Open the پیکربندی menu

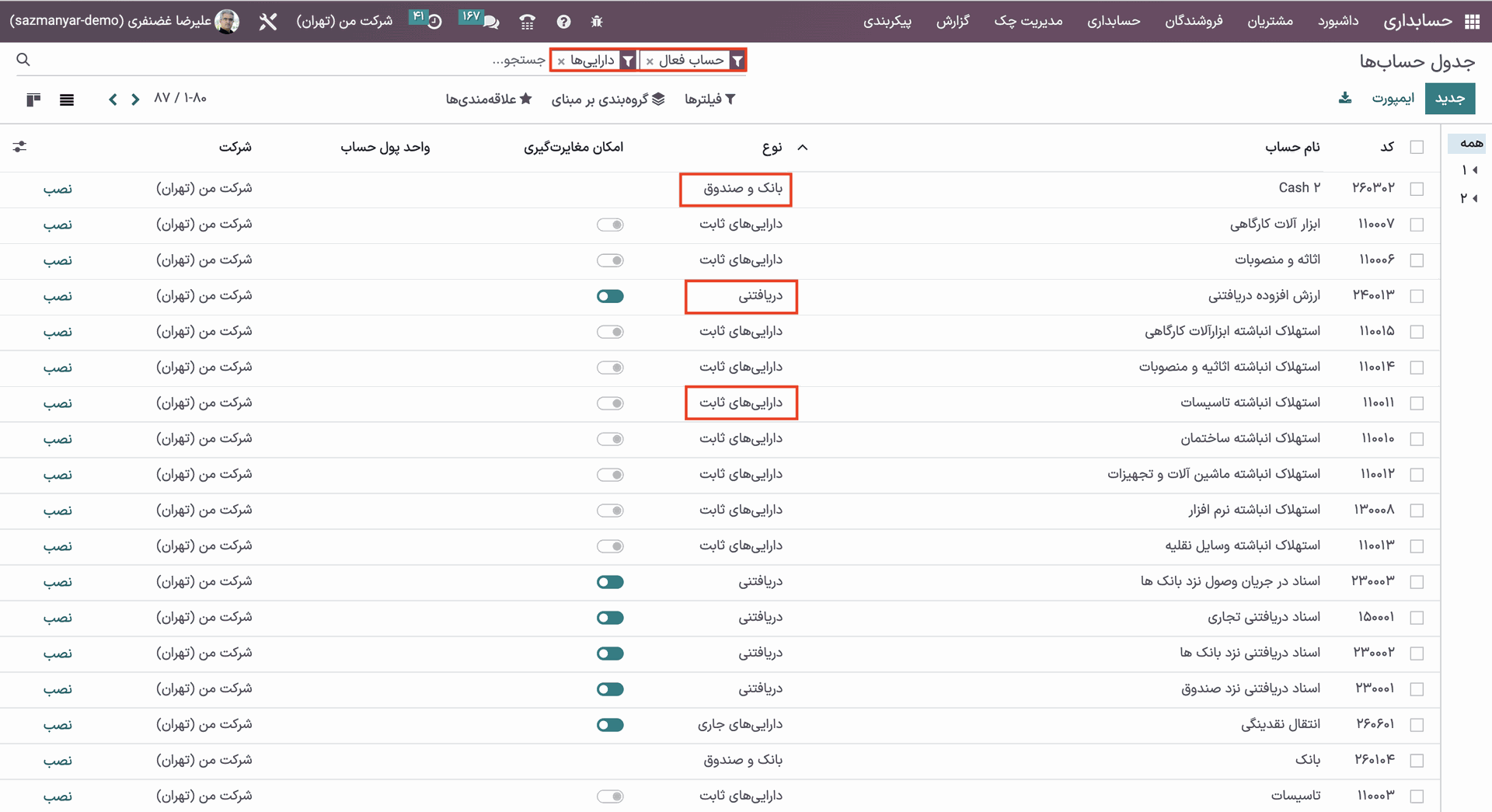pyautogui.click(x=887, y=21)
